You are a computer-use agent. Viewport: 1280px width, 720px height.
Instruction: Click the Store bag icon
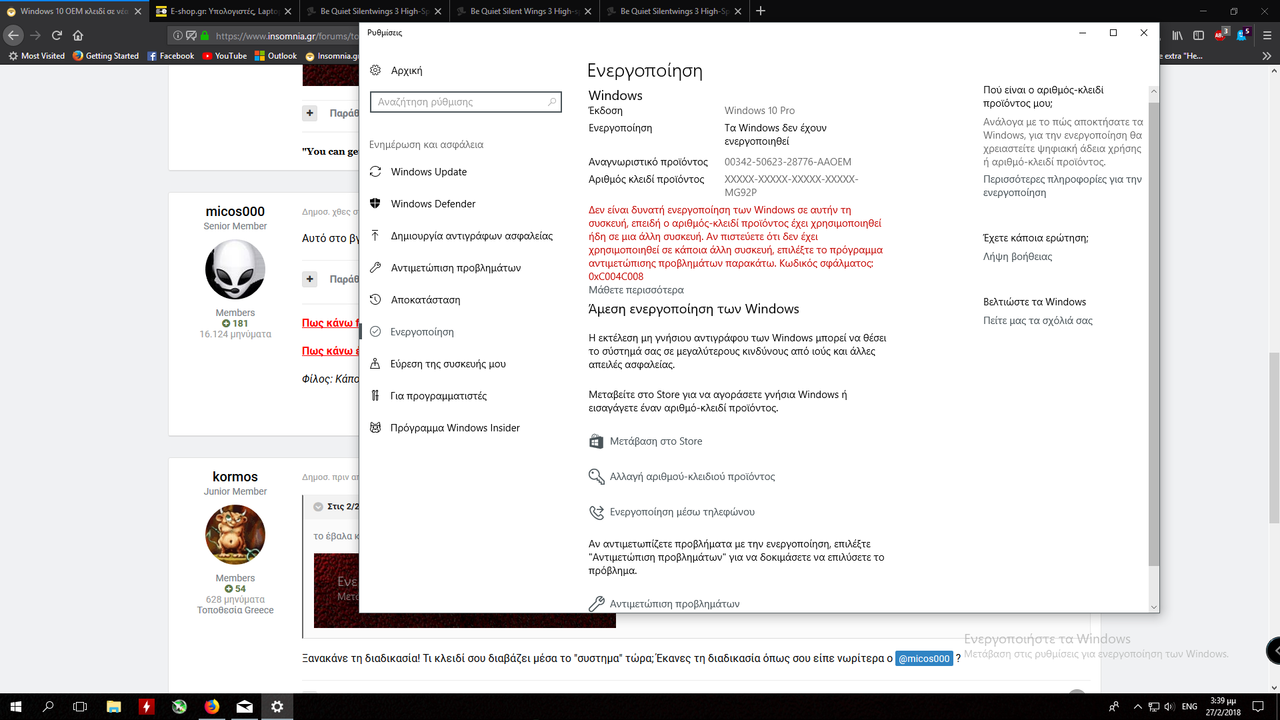[x=597, y=441]
